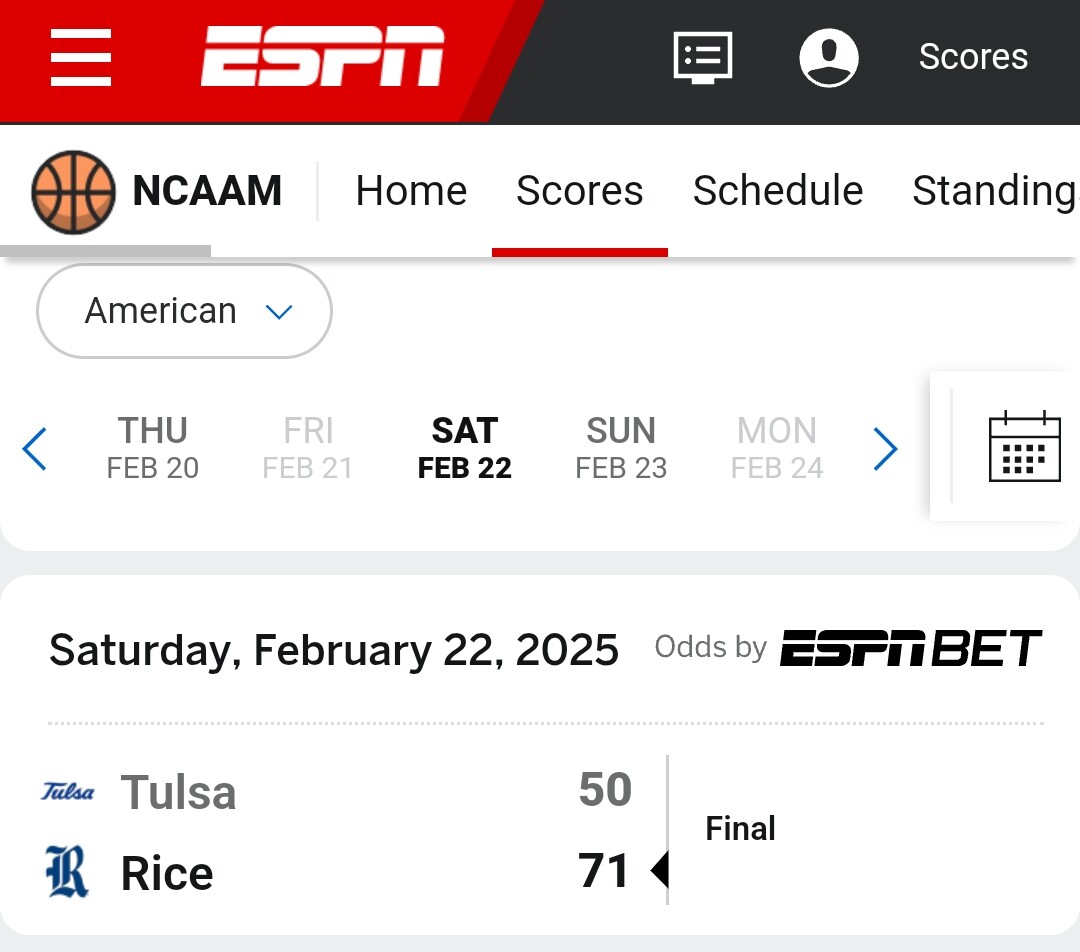Image resolution: width=1080 pixels, height=952 pixels.
Task: Click the Tulsa team logo
Action: (68, 793)
